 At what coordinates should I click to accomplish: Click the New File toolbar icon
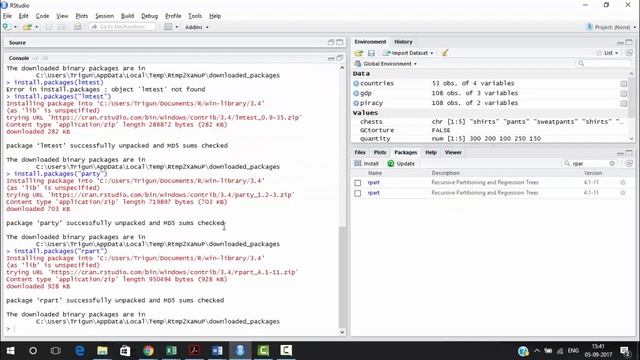(7, 27)
